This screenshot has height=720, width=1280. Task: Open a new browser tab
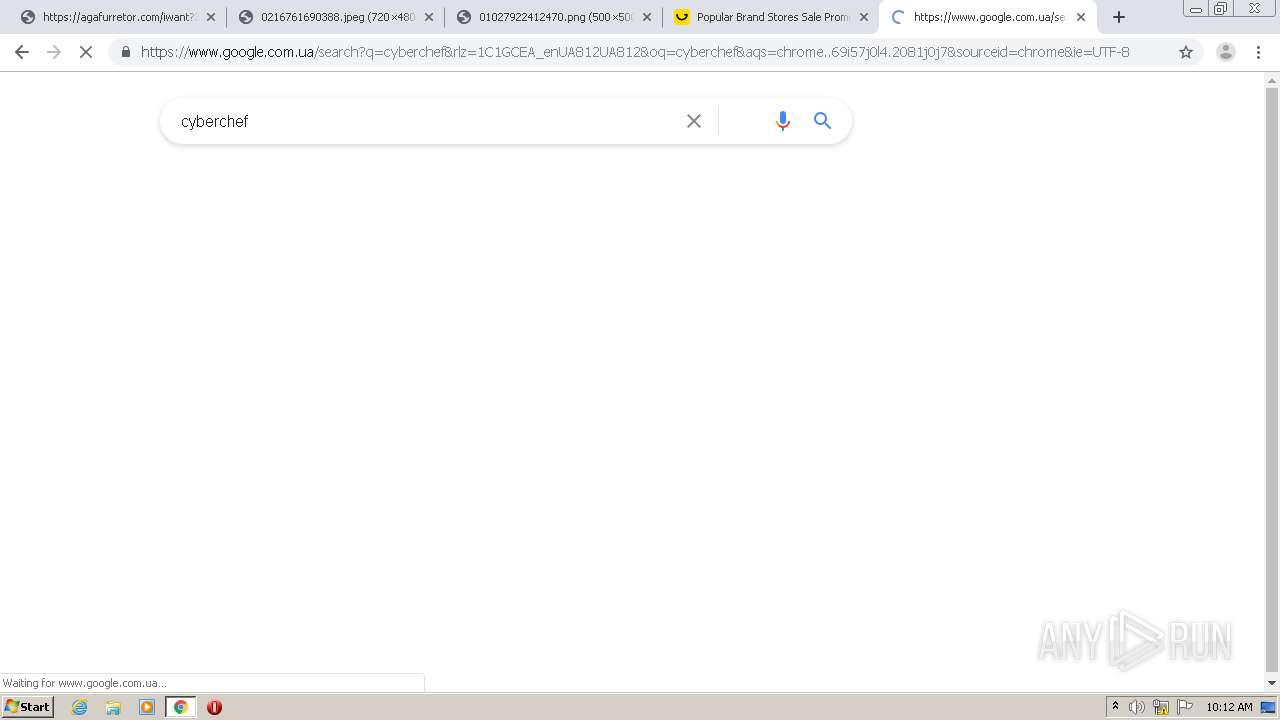[x=1119, y=17]
